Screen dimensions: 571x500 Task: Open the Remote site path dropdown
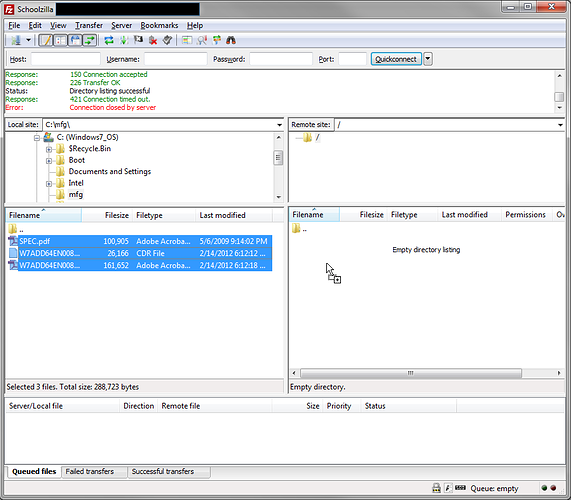pos(560,125)
